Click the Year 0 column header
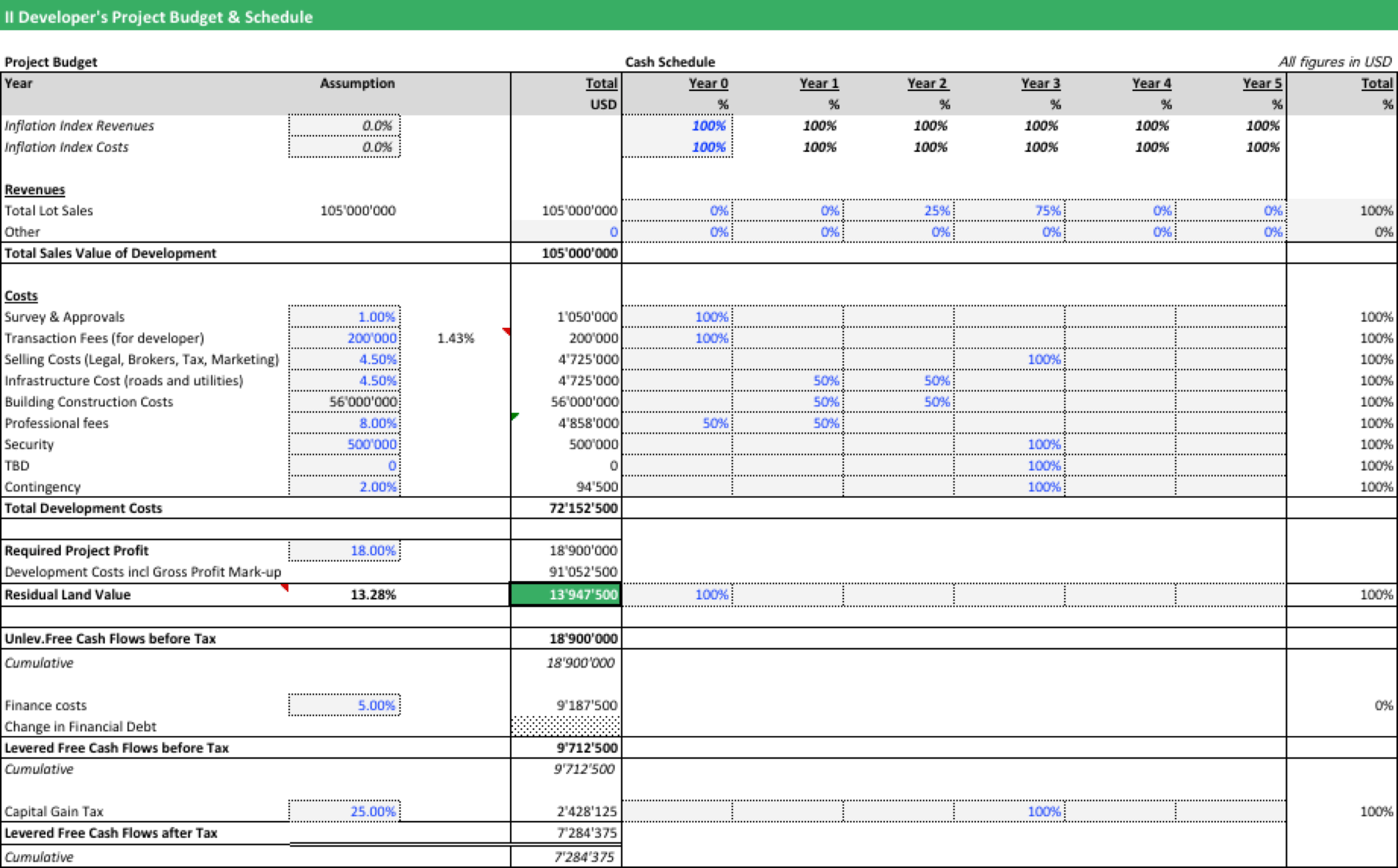The width and height of the screenshot is (1398, 868). click(708, 83)
